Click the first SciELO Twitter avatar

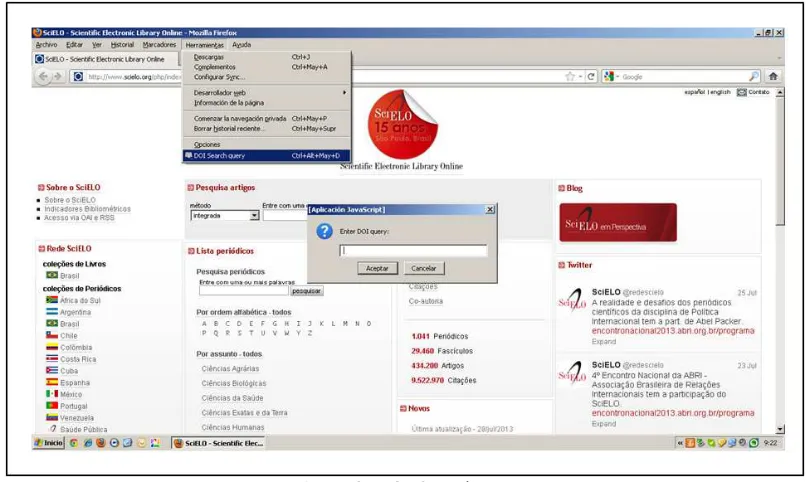572,301
